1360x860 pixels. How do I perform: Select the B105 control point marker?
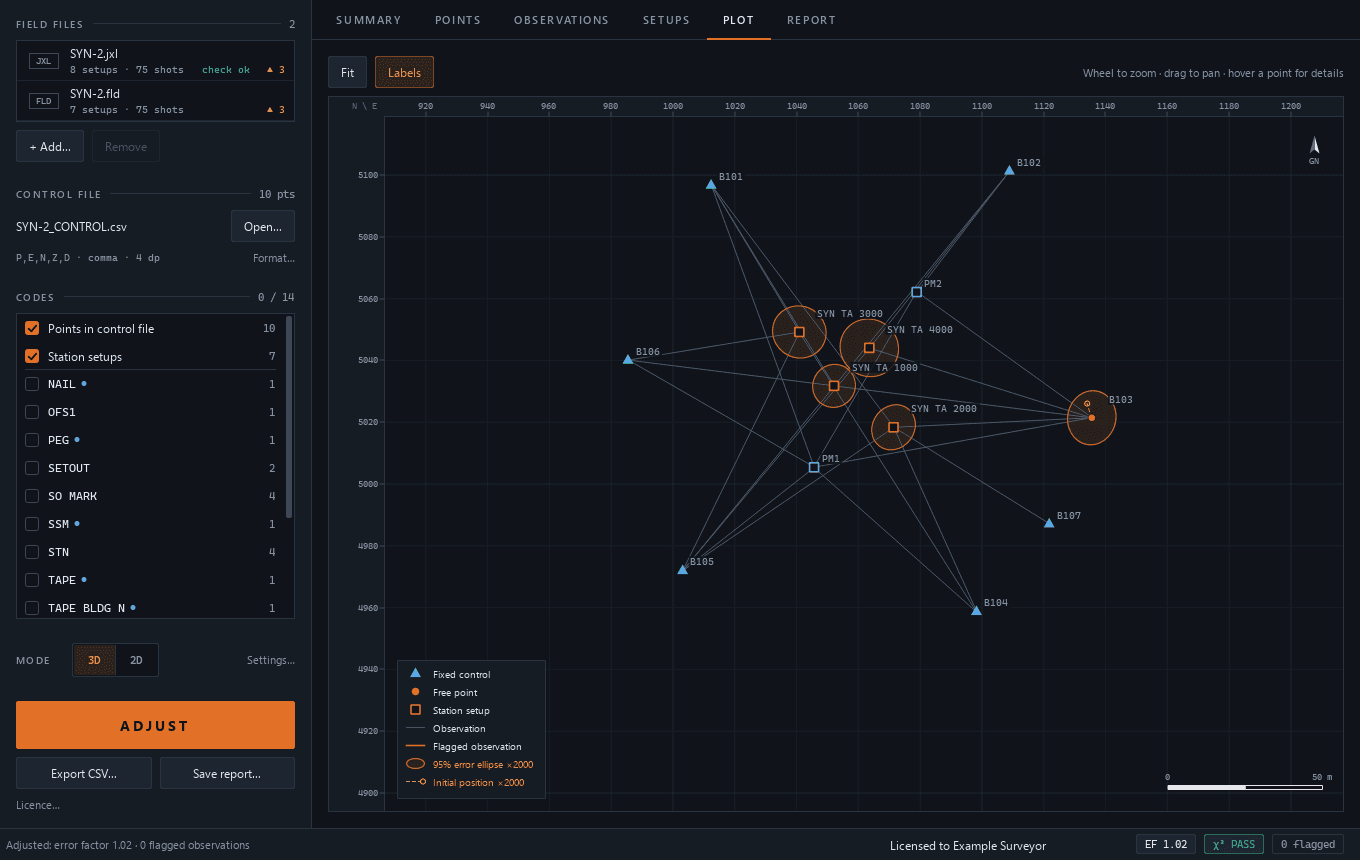[683, 569]
